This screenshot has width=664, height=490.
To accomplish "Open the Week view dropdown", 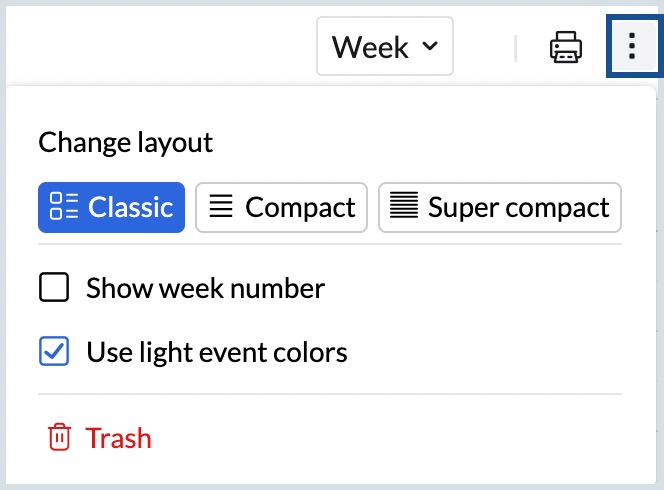I will (384, 47).
